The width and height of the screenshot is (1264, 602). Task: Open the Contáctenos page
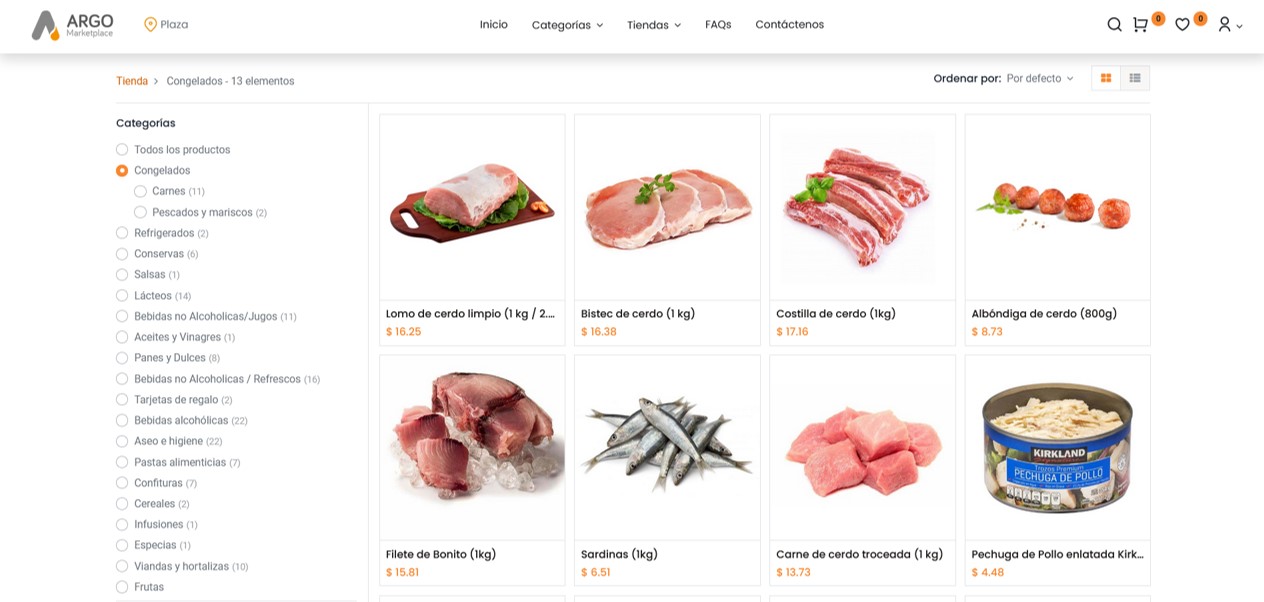point(789,24)
